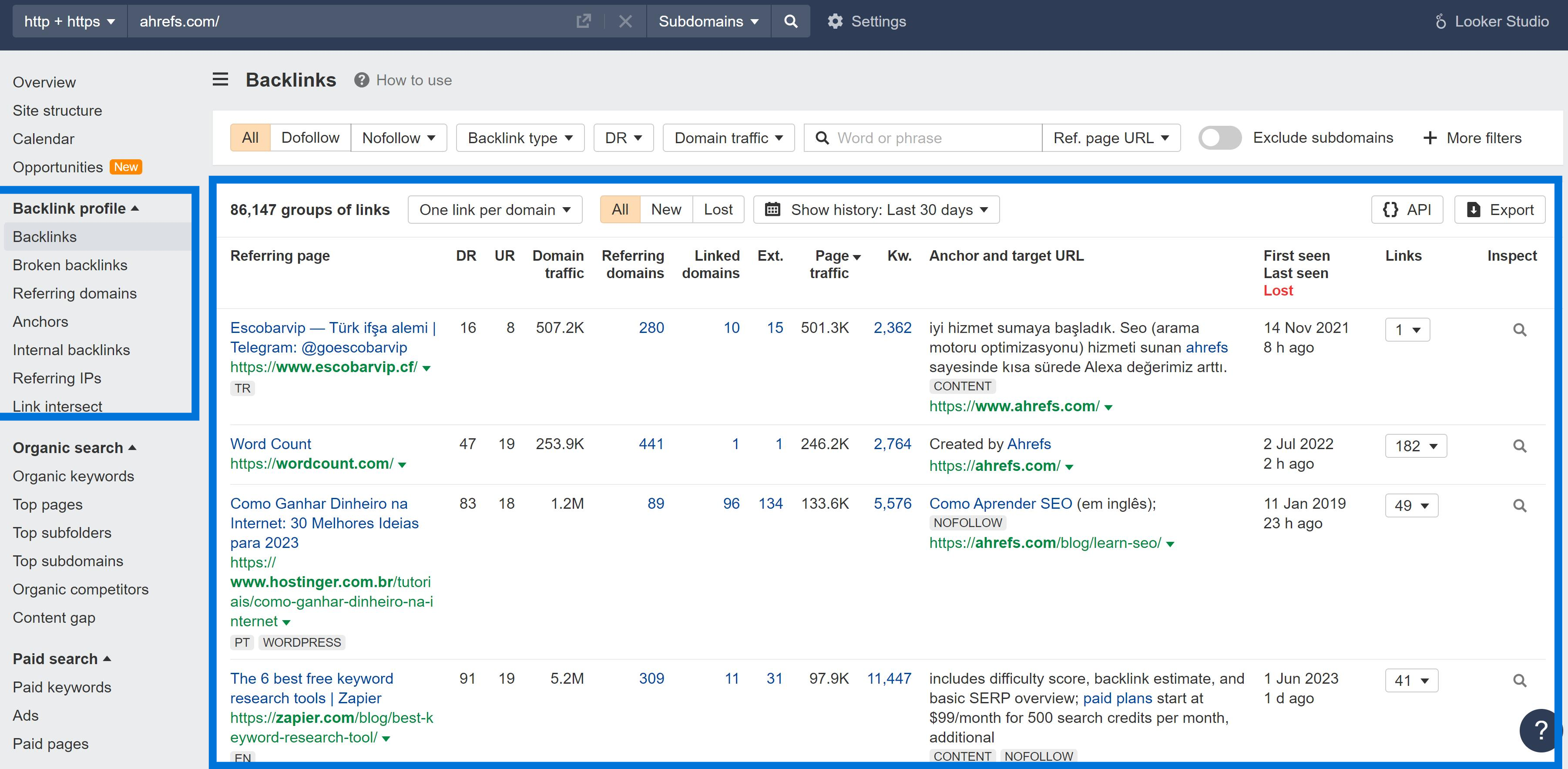
Task: Open the One link per domain dropdown
Action: pyautogui.click(x=494, y=209)
